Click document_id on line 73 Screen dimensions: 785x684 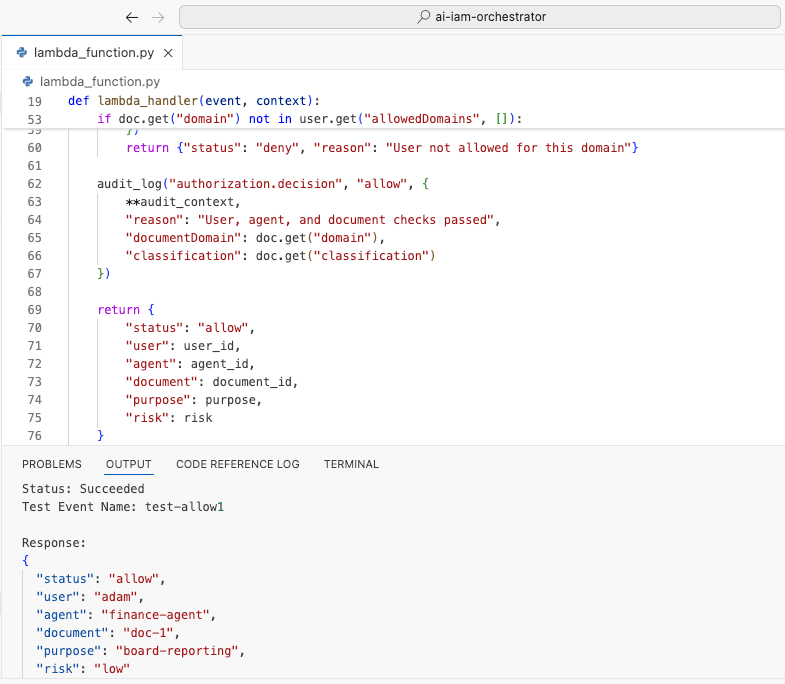[x=252, y=382]
